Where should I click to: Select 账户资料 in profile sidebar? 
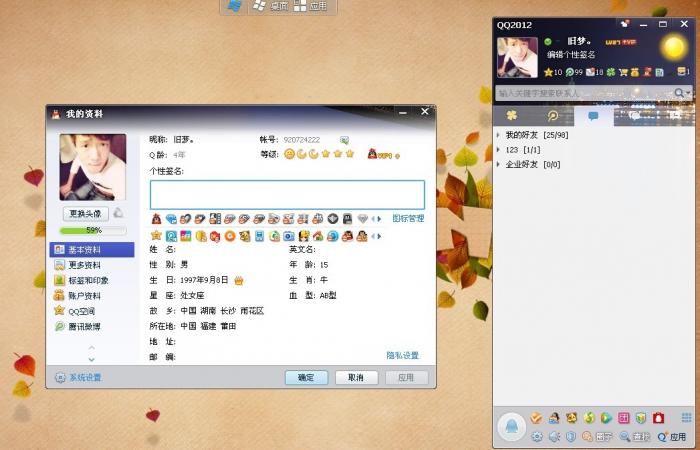click(92, 296)
